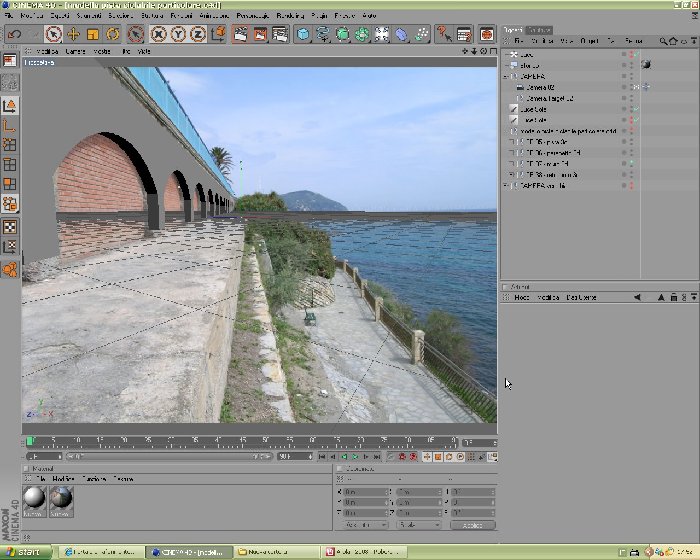Click the search magnifier in Object Manager
The width and height of the screenshot is (700, 560).
click(x=663, y=41)
